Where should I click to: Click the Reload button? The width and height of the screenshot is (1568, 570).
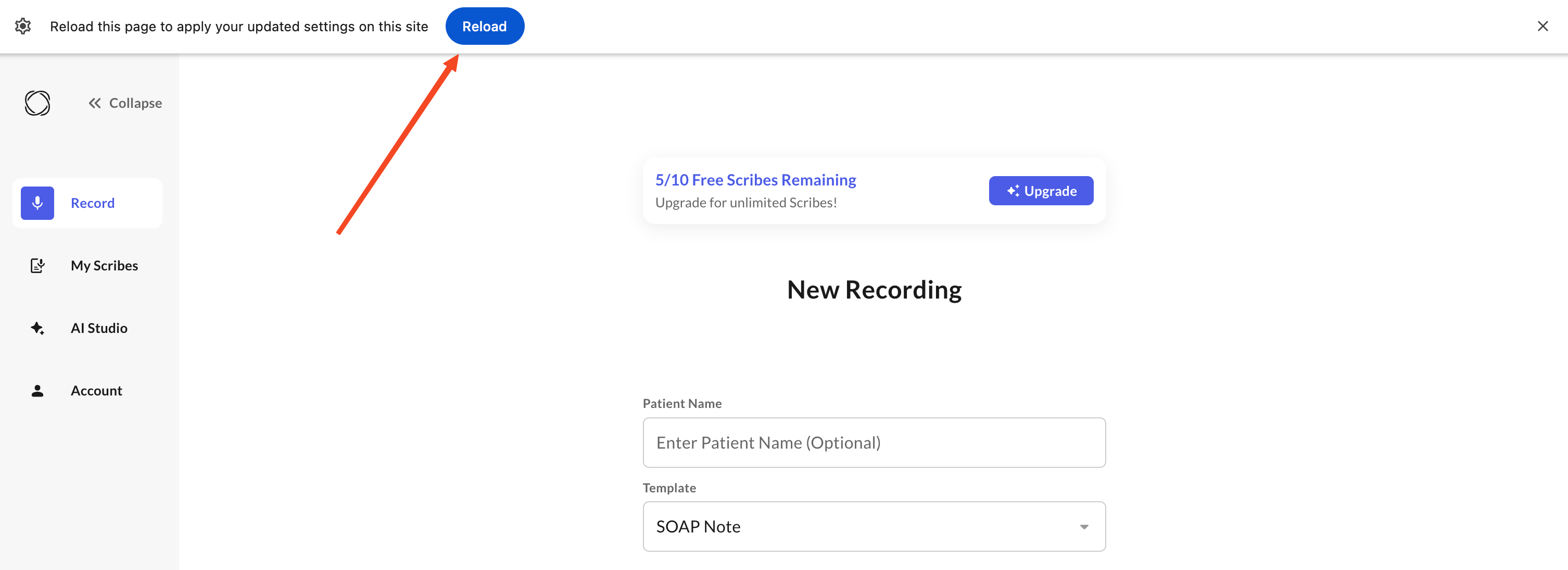tap(485, 26)
